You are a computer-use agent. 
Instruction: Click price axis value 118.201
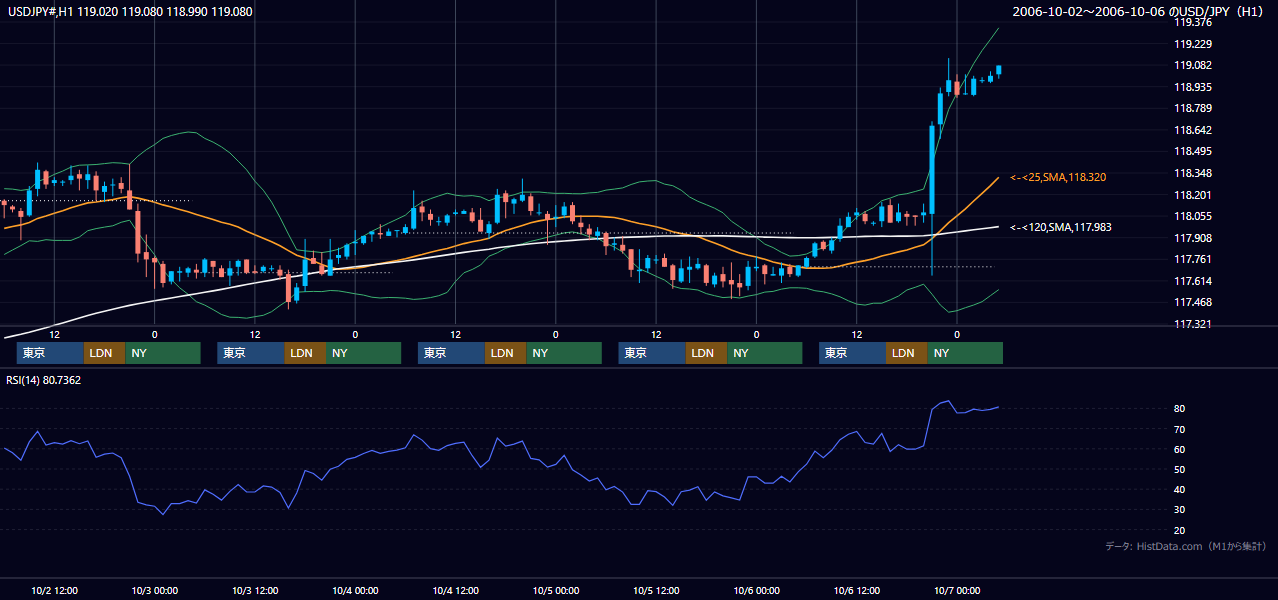click(x=1192, y=195)
